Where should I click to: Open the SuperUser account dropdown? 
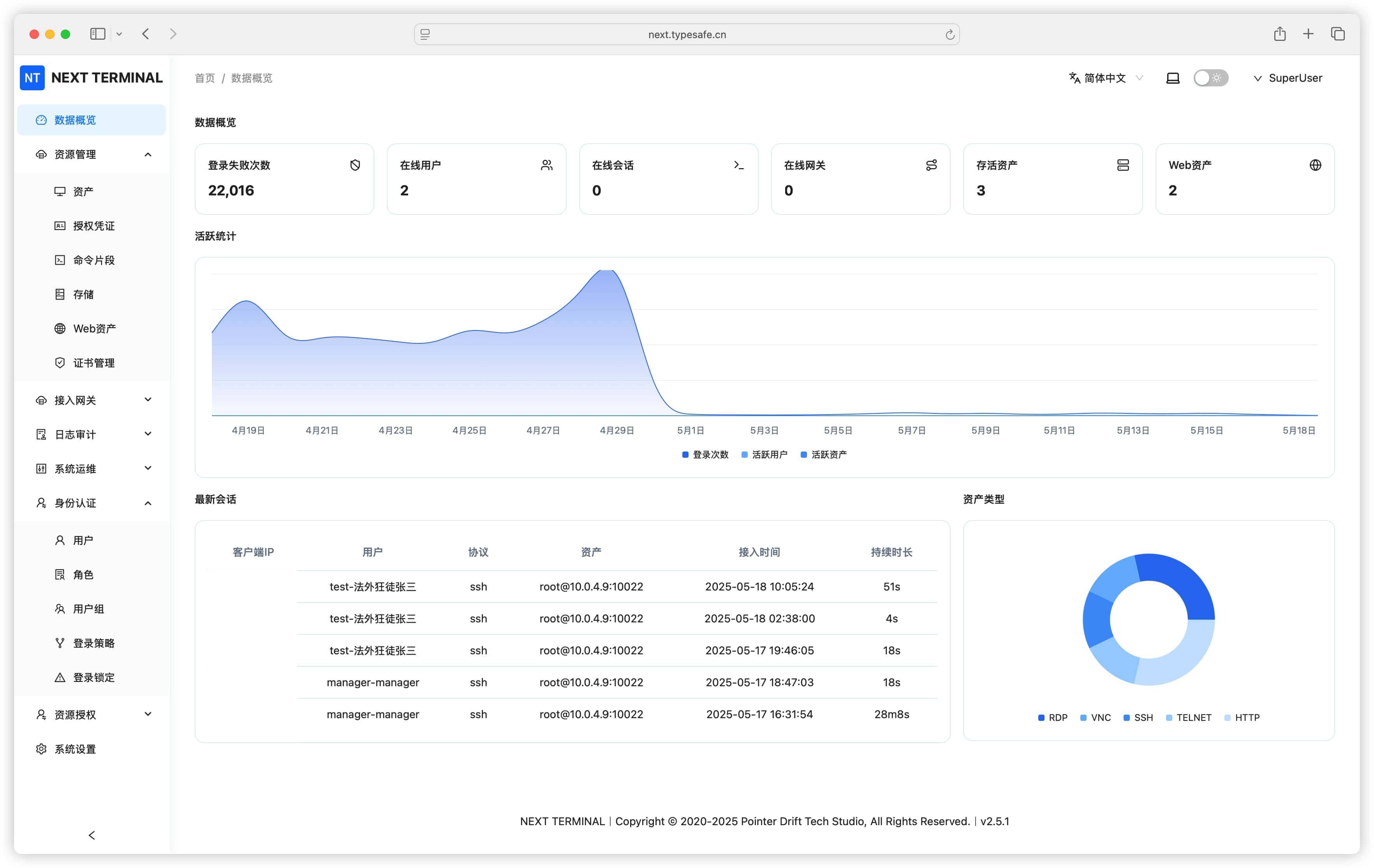click(x=1288, y=78)
